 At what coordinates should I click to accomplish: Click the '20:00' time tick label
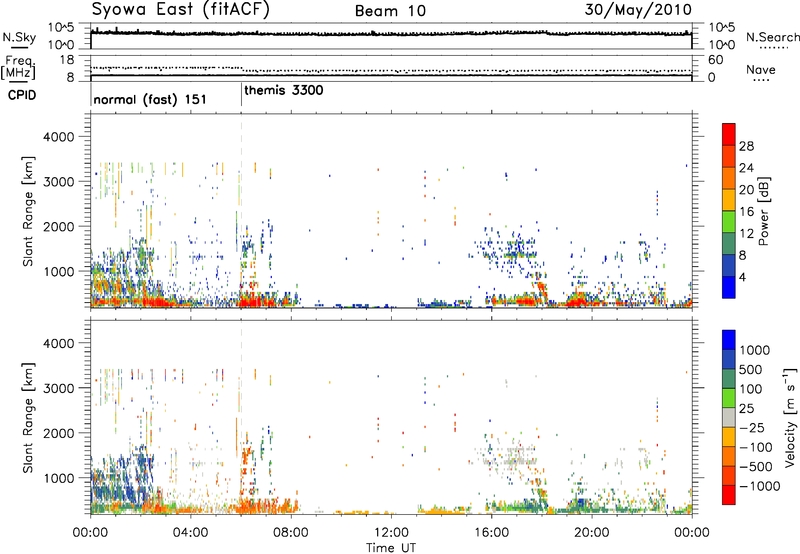point(591,533)
